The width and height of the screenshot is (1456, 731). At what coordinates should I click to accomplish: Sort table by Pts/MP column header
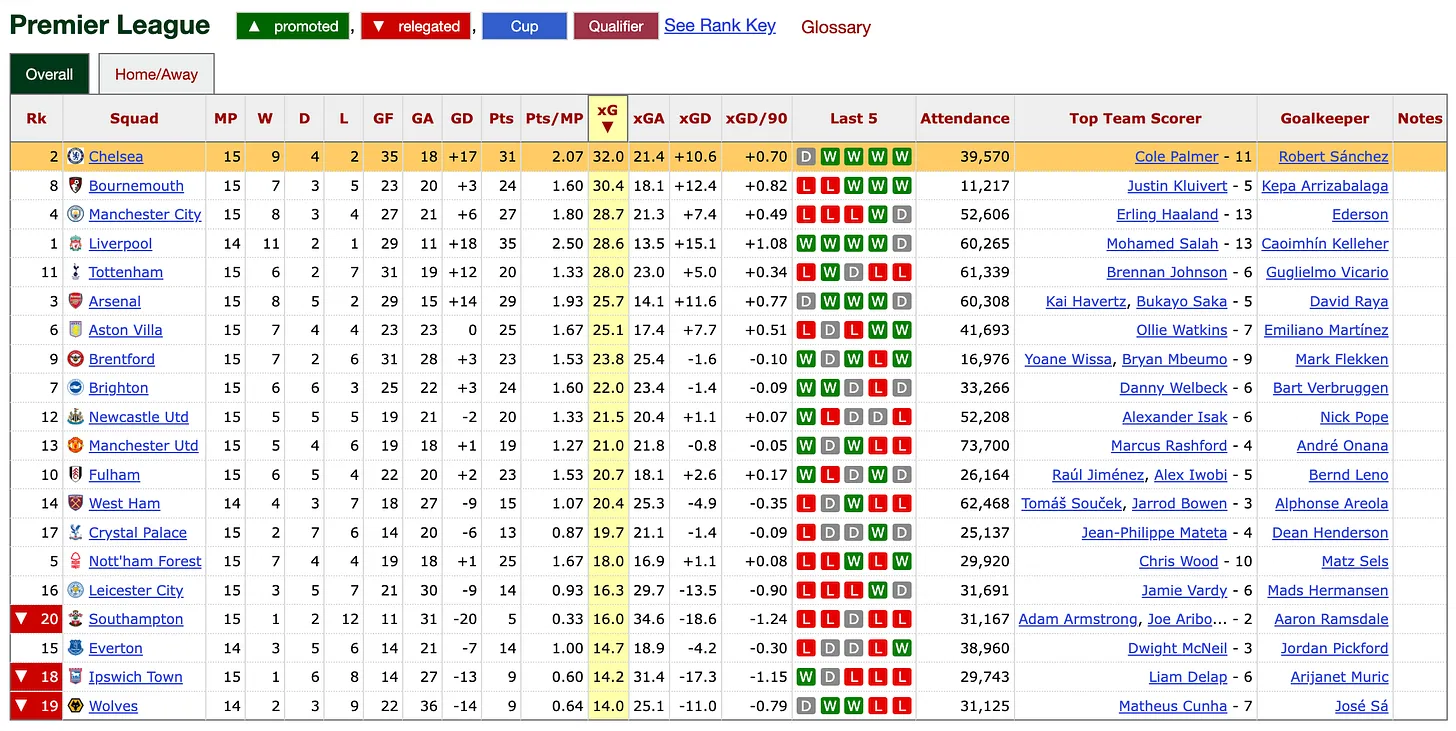click(554, 118)
